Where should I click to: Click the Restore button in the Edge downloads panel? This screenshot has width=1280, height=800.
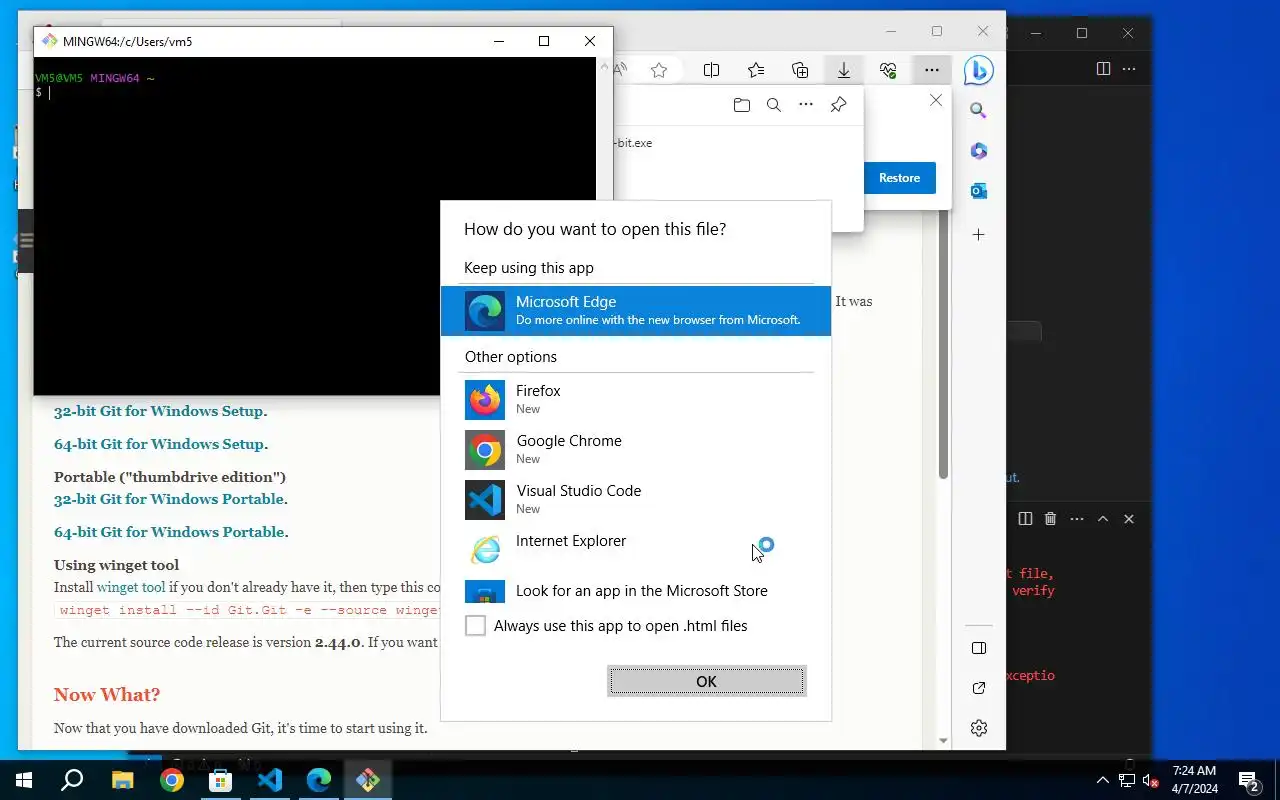click(x=899, y=178)
